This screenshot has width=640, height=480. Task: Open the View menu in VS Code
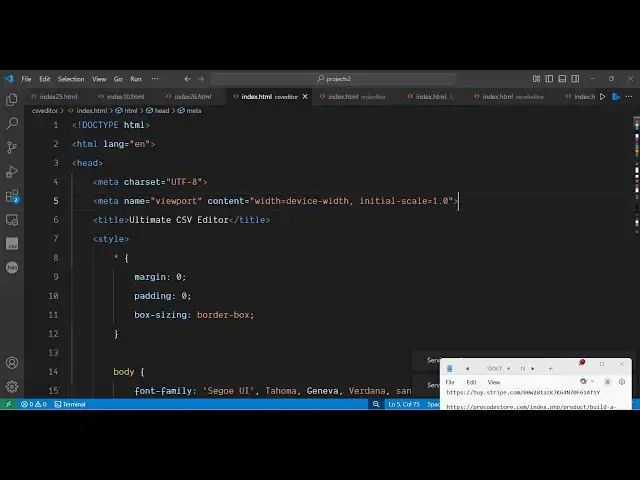click(99, 79)
